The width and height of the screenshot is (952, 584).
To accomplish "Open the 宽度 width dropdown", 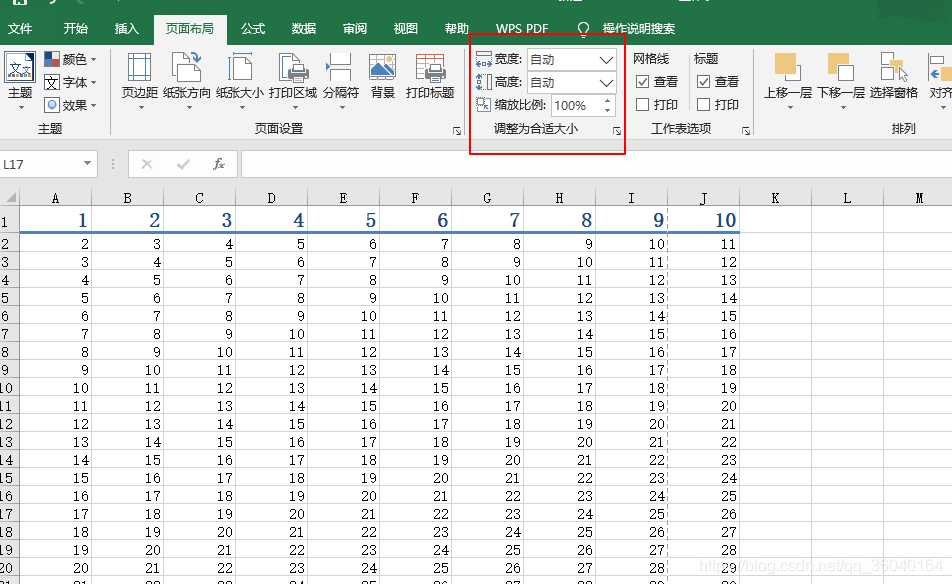I will click(605, 59).
